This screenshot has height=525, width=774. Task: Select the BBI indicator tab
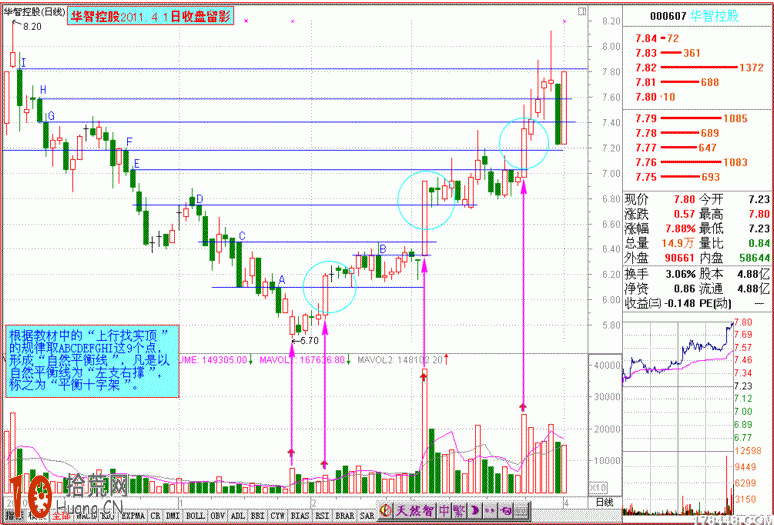(x=258, y=516)
